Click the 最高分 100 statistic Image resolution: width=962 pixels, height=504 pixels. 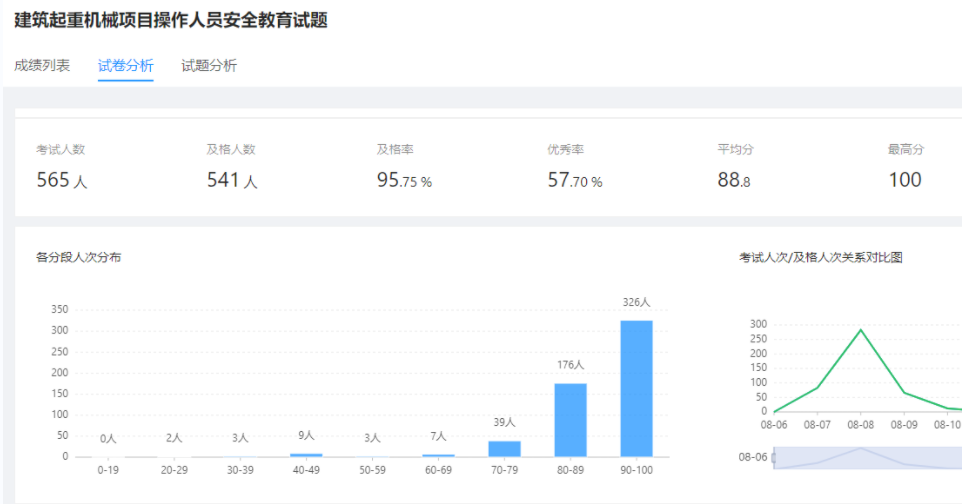coord(905,180)
